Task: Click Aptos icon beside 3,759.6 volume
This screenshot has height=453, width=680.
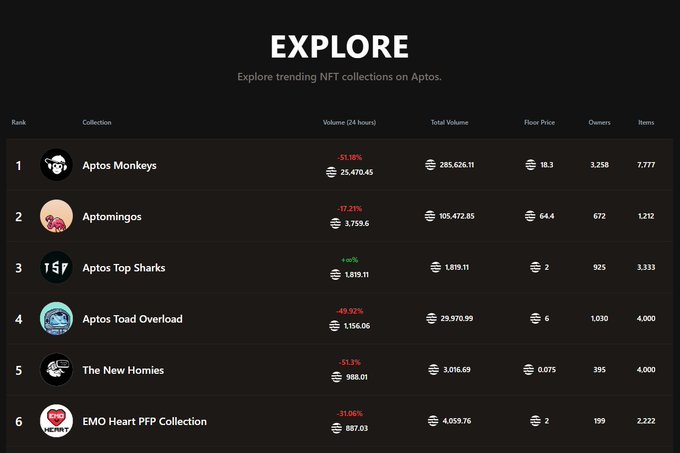Action: (x=335, y=223)
